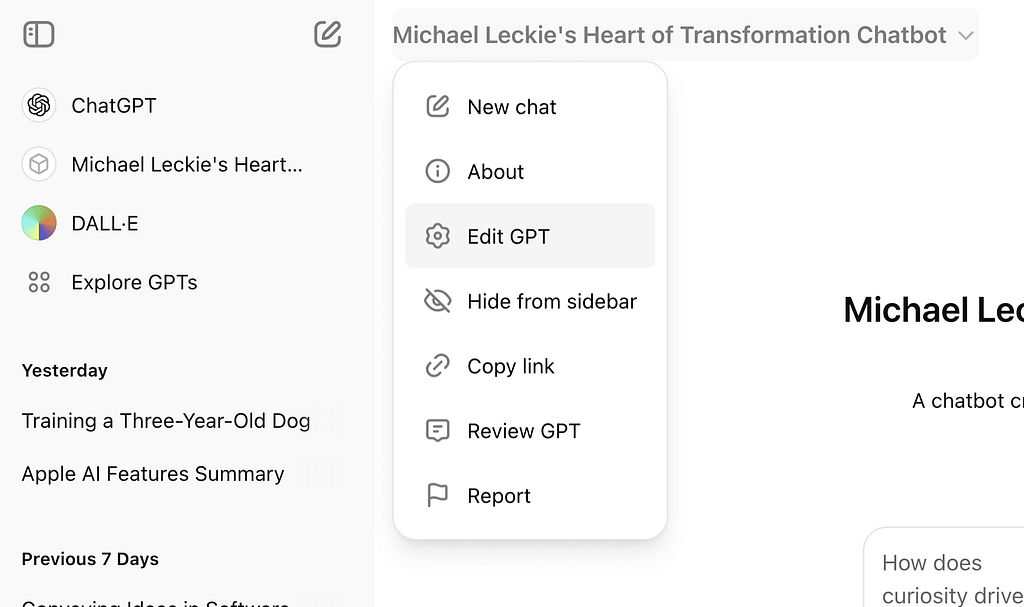Collapse the sidebar with the panel icon
The height and width of the screenshot is (607, 1024).
(39, 34)
